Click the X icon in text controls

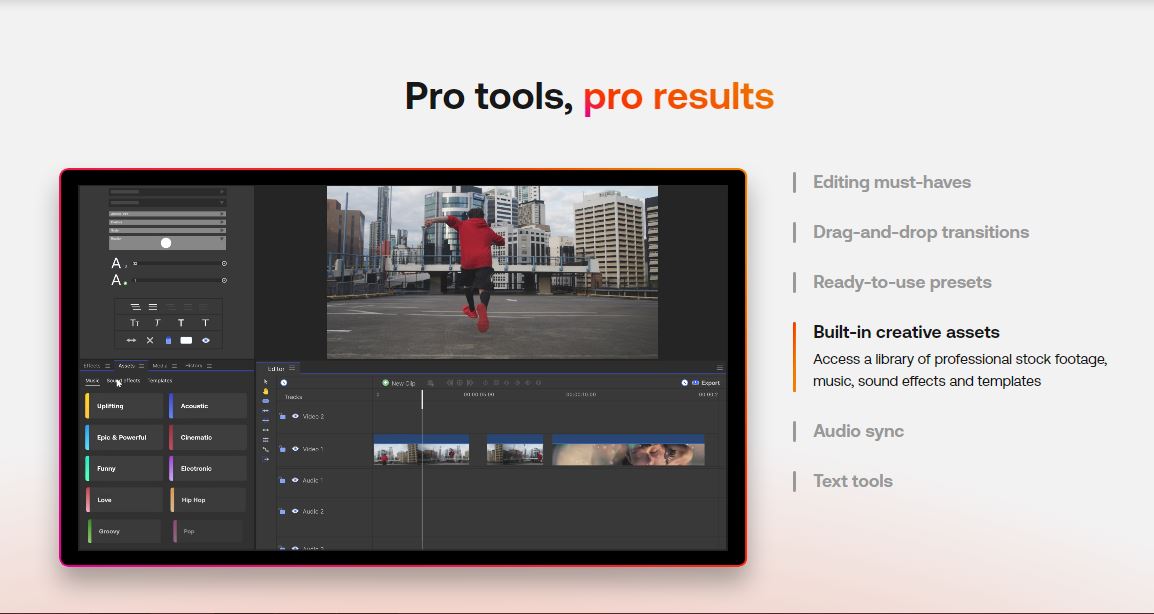pyautogui.click(x=150, y=340)
